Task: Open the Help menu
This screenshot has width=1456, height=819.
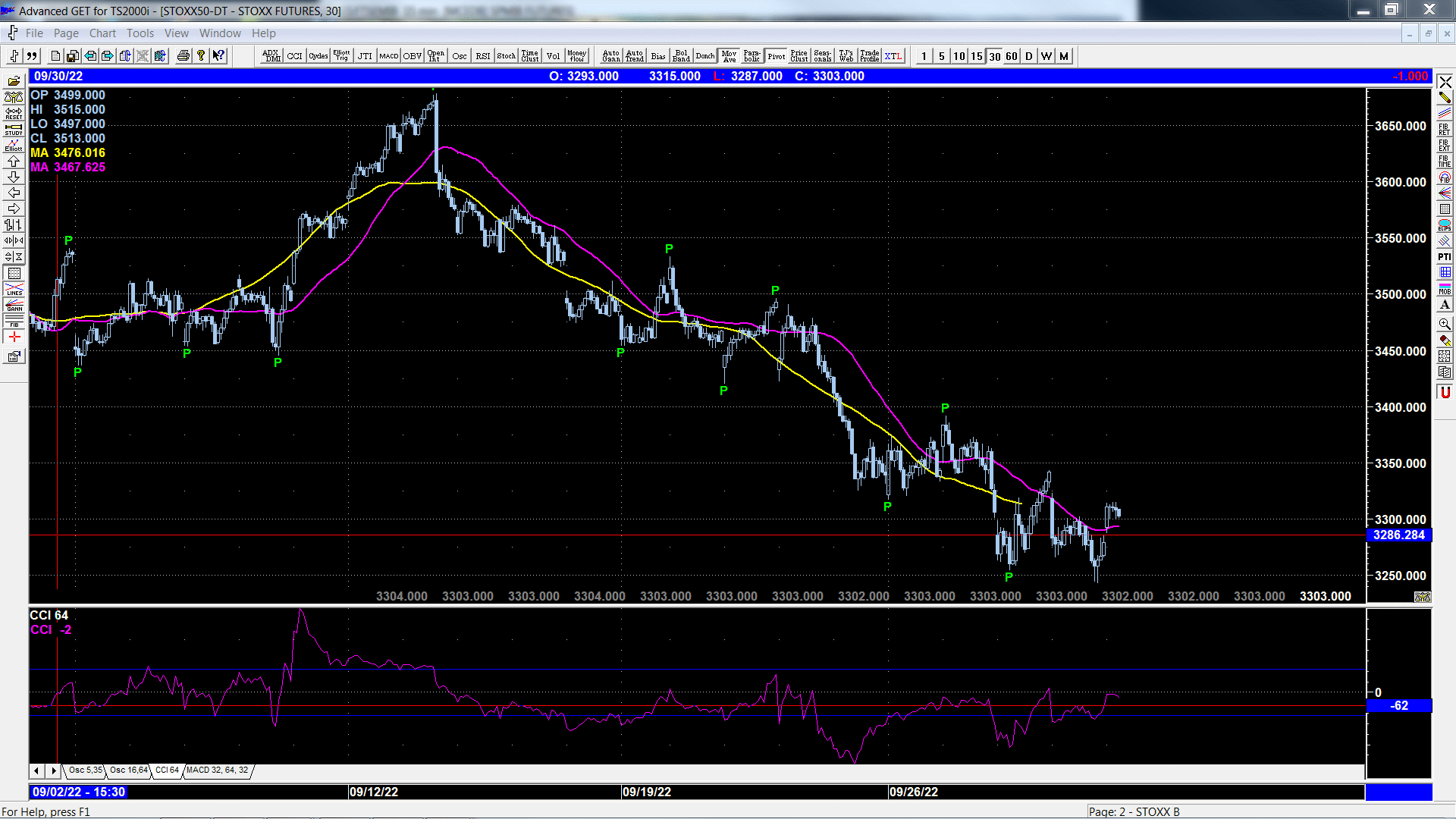Action: (x=264, y=33)
